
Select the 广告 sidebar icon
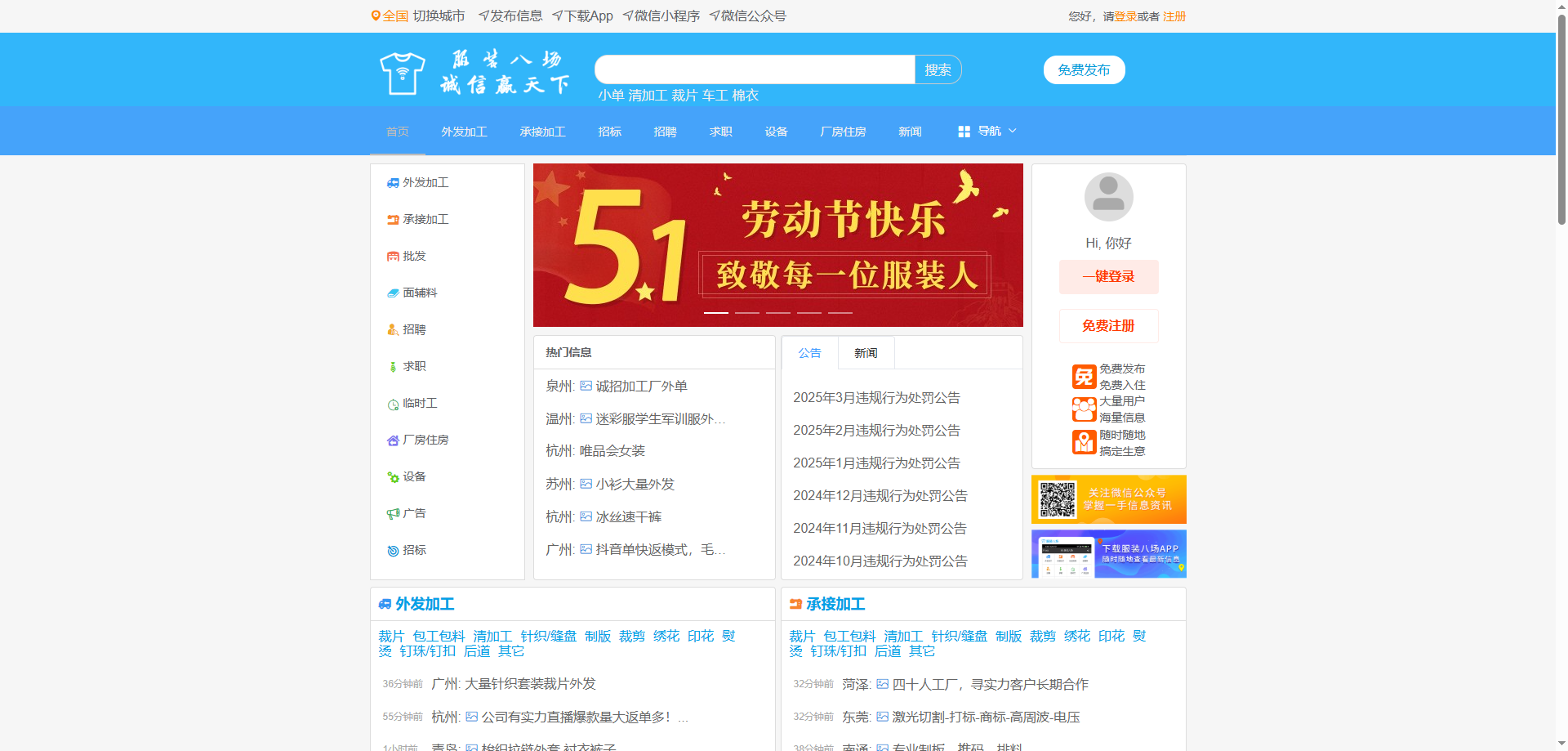pyautogui.click(x=394, y=513)
